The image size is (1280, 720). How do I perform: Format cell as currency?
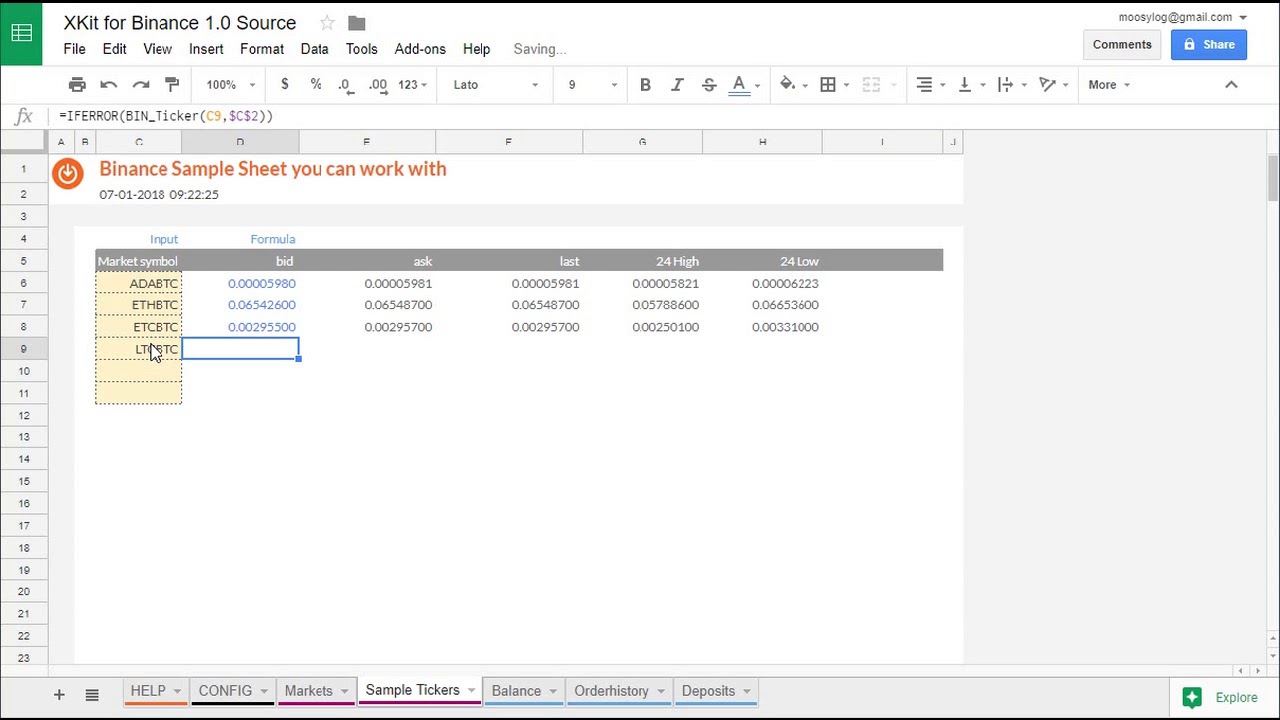[285, 85]
